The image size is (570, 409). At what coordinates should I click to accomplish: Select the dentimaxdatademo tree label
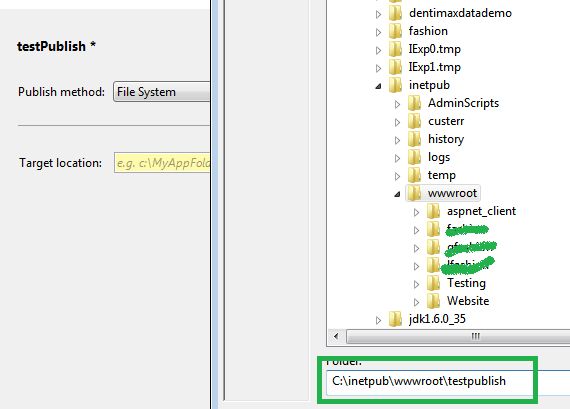pyautogui.click(x=460, y=13)
